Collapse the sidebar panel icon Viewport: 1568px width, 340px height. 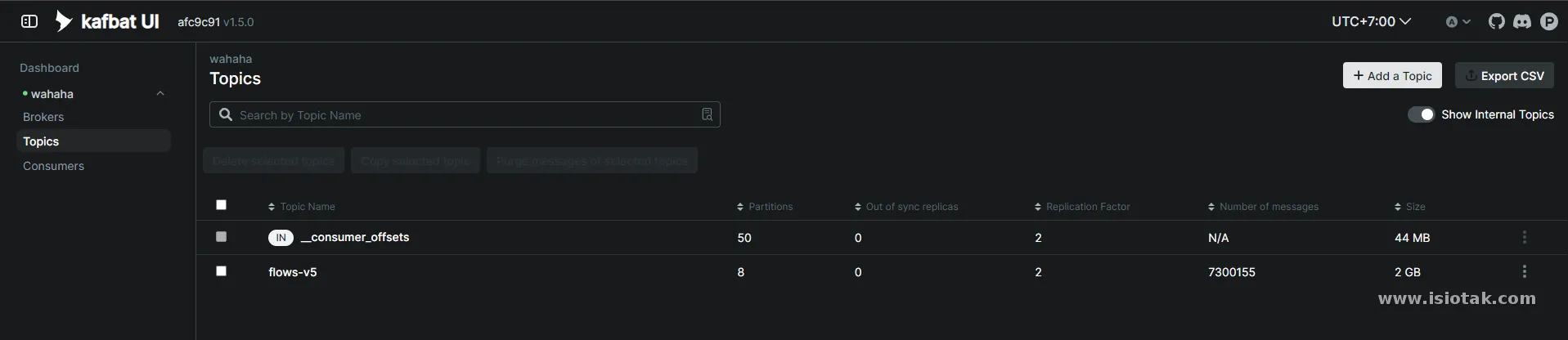pos(29,21)
